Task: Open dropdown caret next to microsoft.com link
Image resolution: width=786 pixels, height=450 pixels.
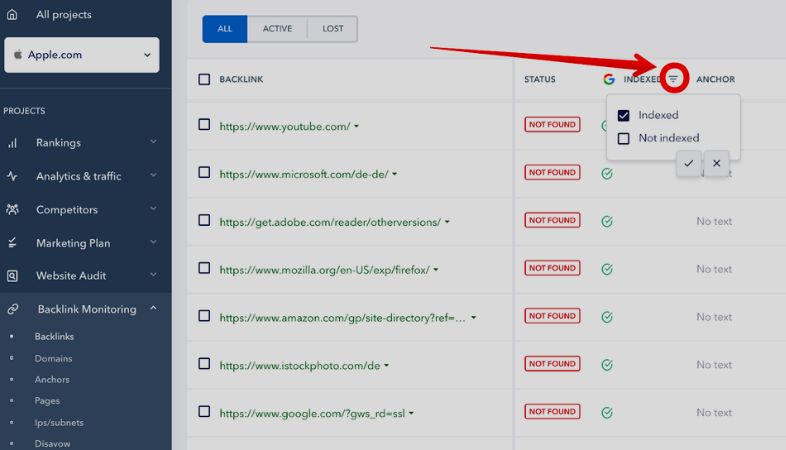Action: pyautogui.click(x=395, y=174)
